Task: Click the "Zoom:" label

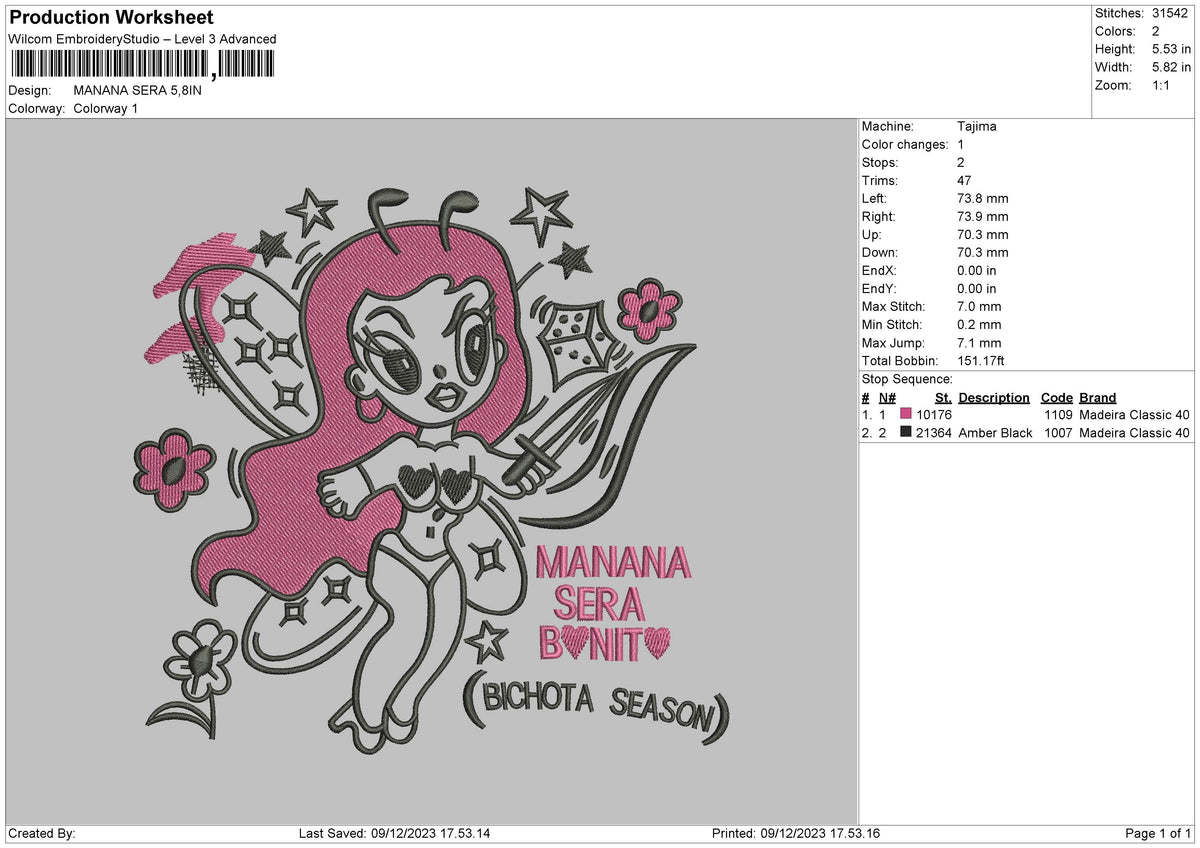Action: pos(1113,85)
